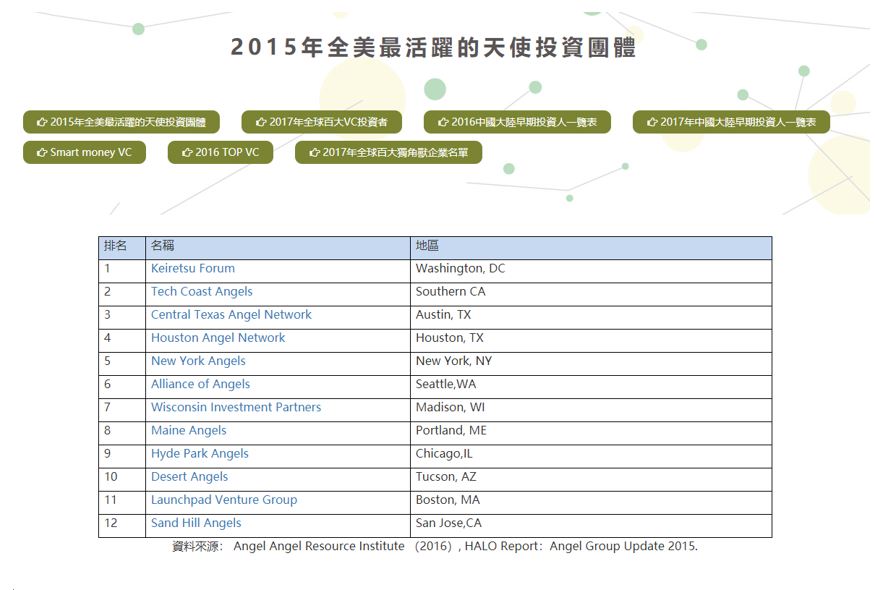Visit Wisconsin Investment Partners link
875x590 pixels.
click(236, 407)
